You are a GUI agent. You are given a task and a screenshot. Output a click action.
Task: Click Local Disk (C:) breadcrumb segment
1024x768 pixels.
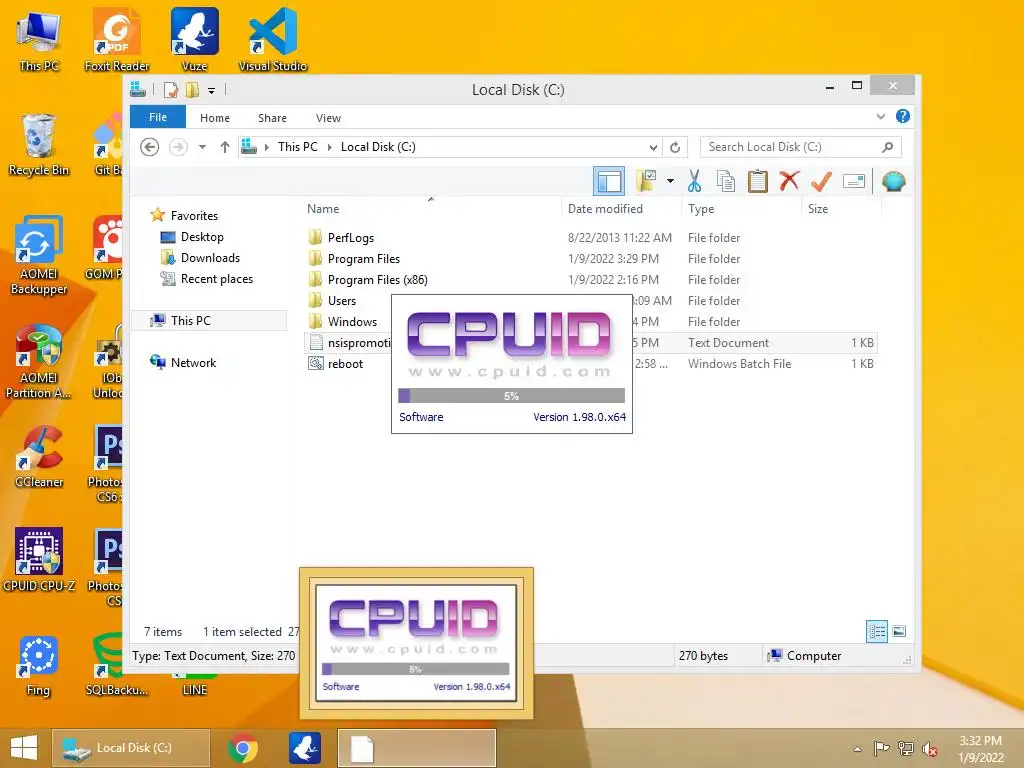pyautogui.click(x=378, y=147)
